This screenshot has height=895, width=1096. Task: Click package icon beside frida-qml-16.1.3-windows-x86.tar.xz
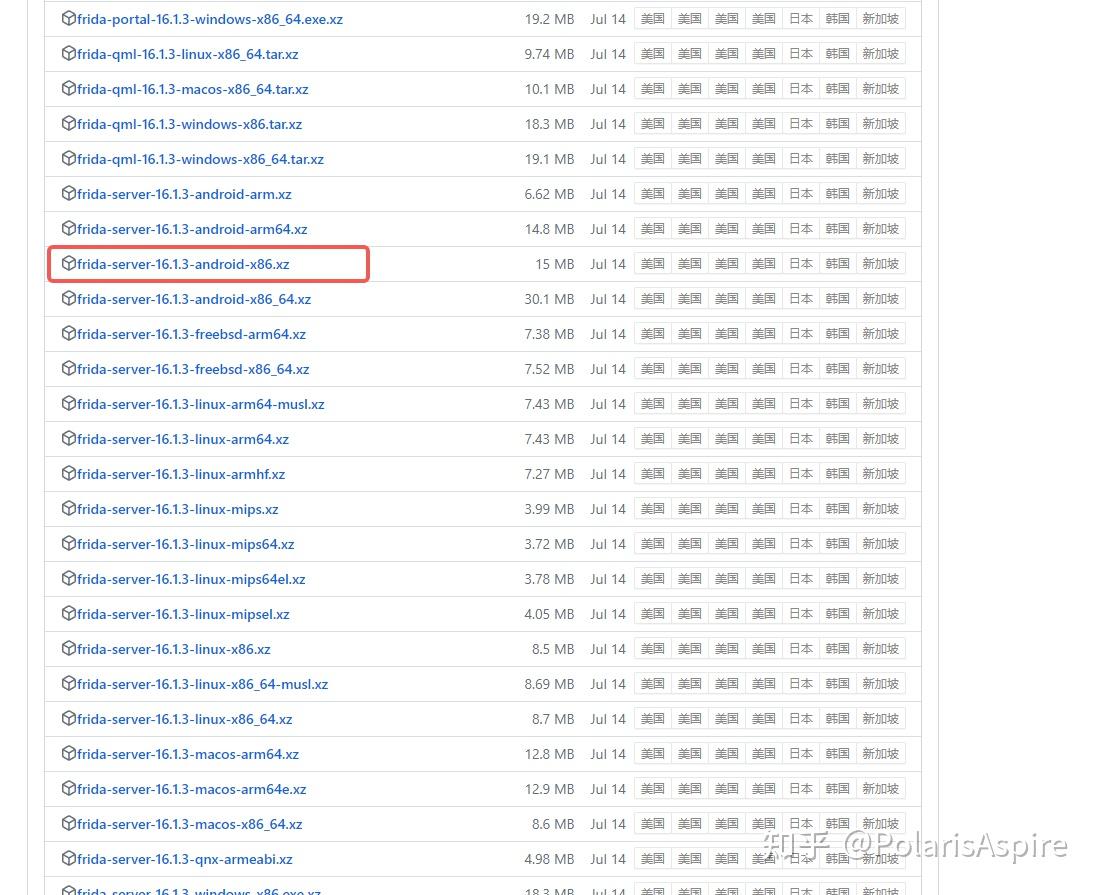(x=68, y=123)
